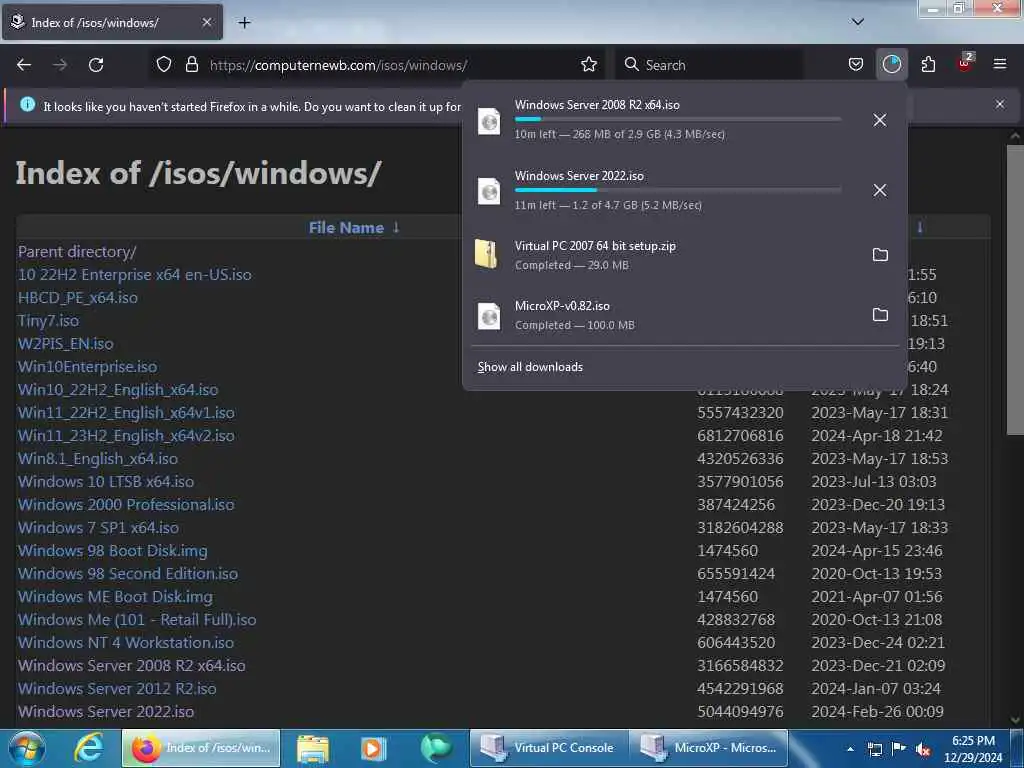
Task: Open Win11_22H2_English_x64v1.iso link
Action: click(126, 413)
